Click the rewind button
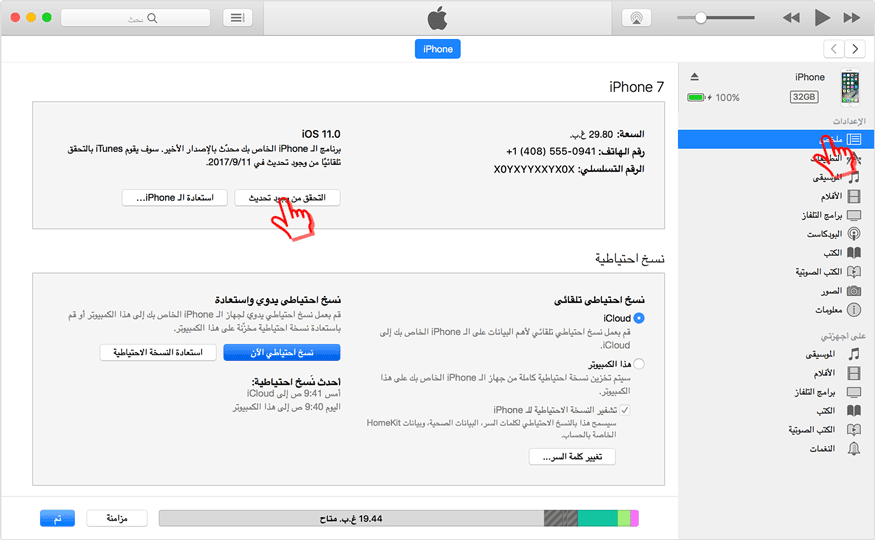This screenshot has width=875, height=540. [791, 18]
